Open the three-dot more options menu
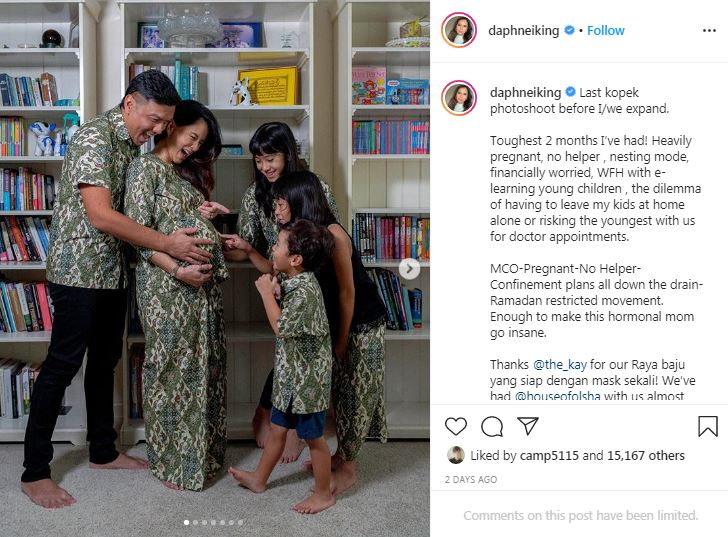The width and height of the screenshot is (728, 537). (709, 31)
